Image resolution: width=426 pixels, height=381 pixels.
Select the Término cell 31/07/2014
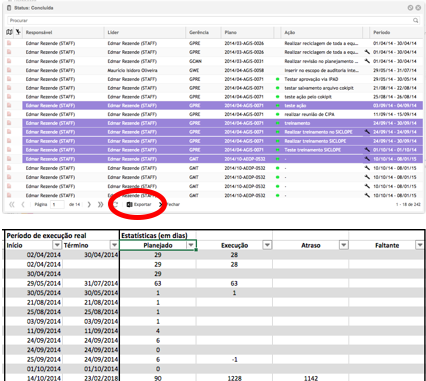pyautogui.click(x=91, y=283)
